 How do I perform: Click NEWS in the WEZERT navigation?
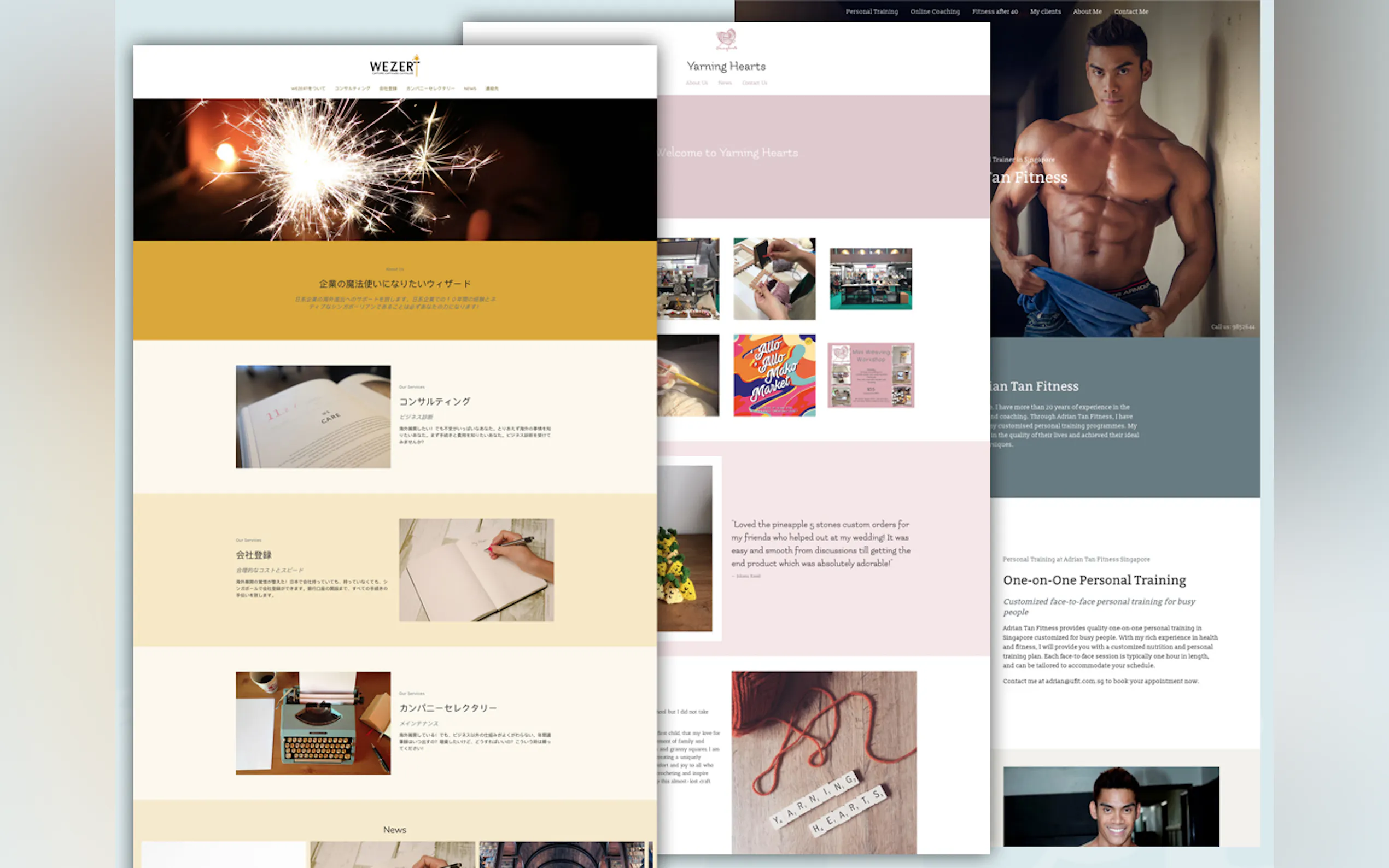coord(470,89)
